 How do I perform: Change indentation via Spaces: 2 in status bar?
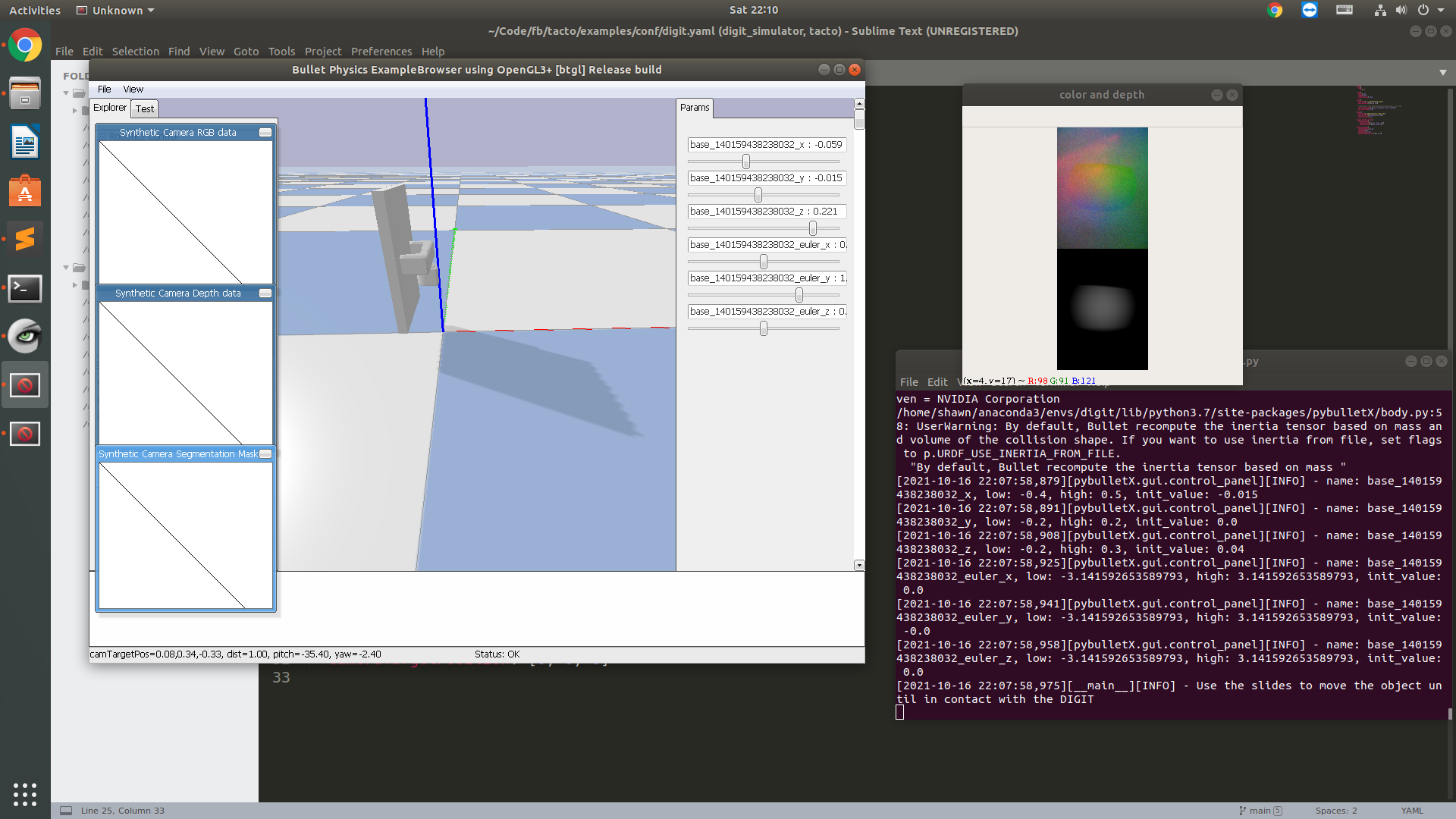[x=1336, y=810]
